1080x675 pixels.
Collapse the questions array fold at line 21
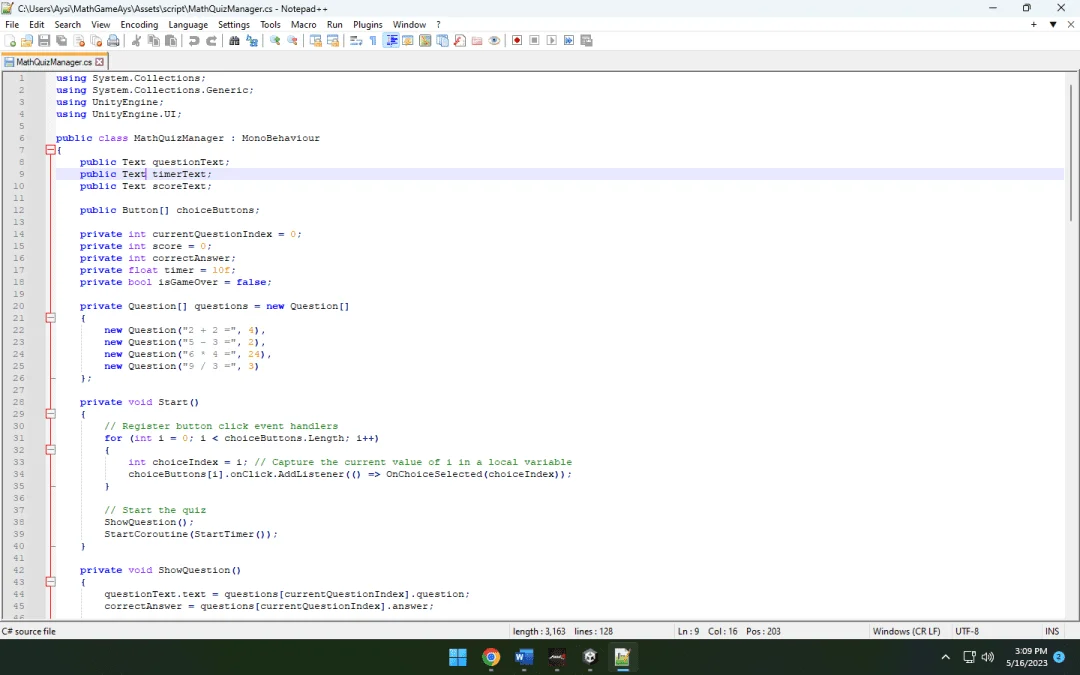pos(50,318)
